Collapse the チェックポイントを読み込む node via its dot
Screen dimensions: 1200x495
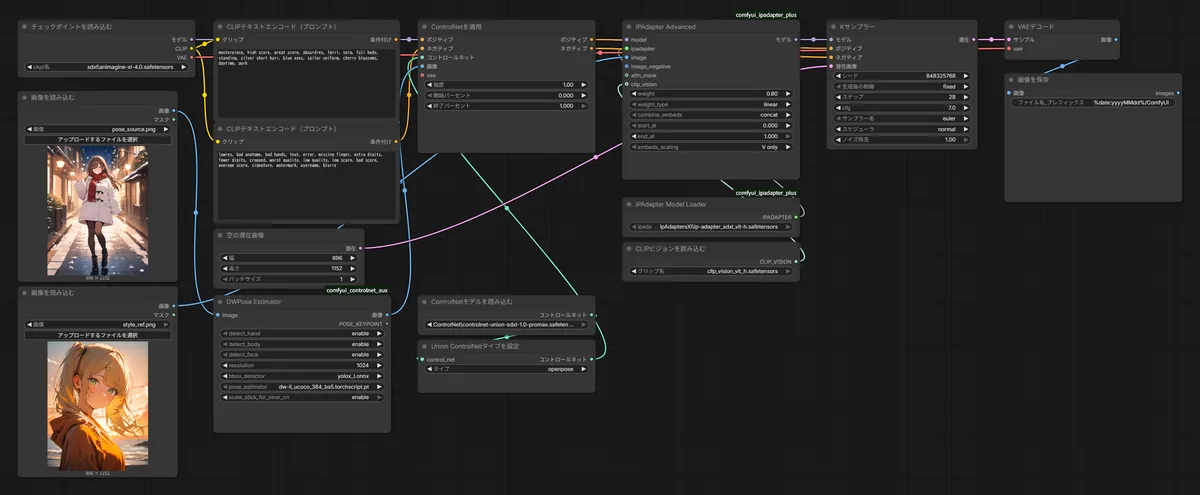pyautogui.click(x=26, y=26)
